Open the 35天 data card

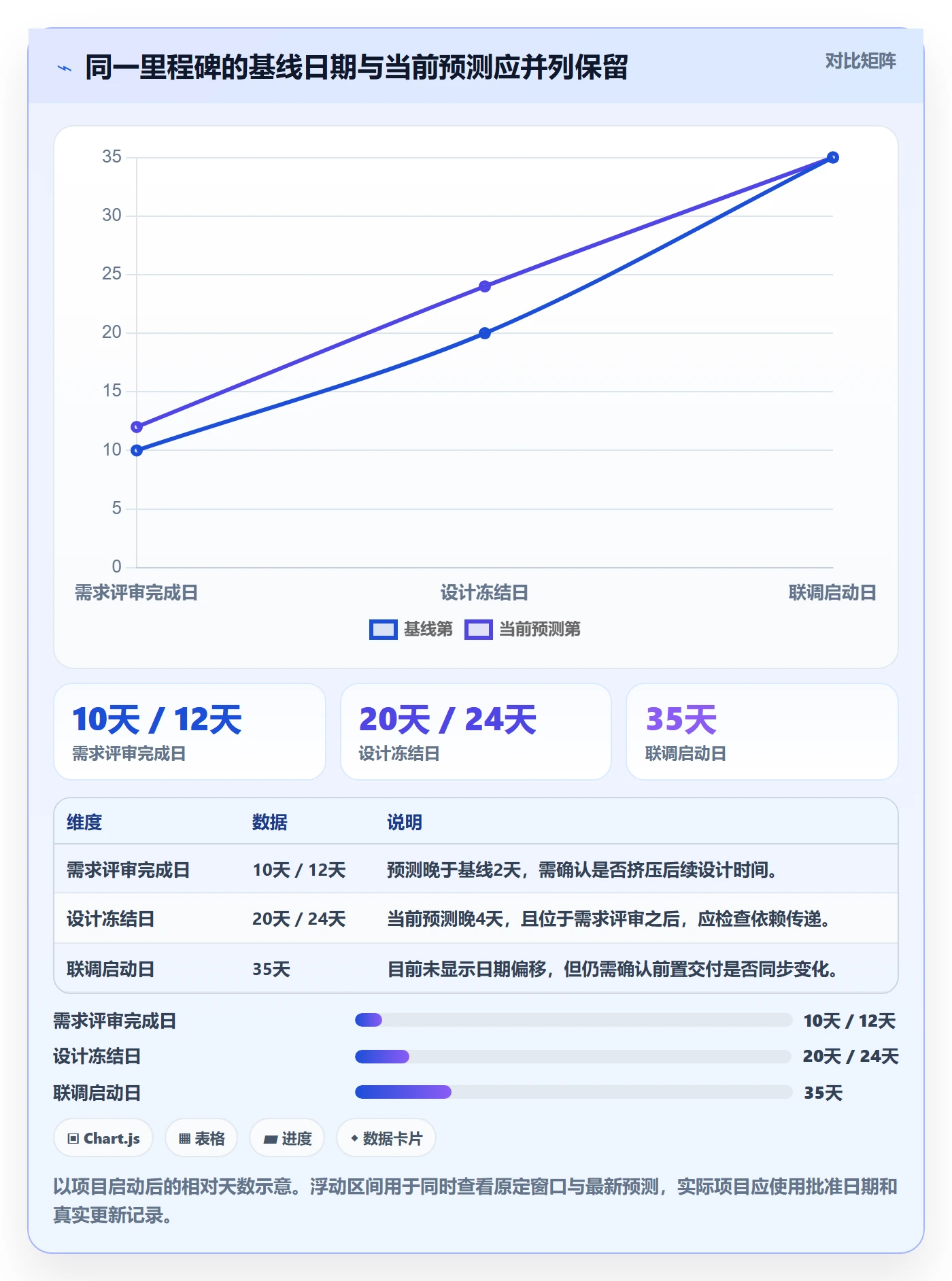coord(762,732)
